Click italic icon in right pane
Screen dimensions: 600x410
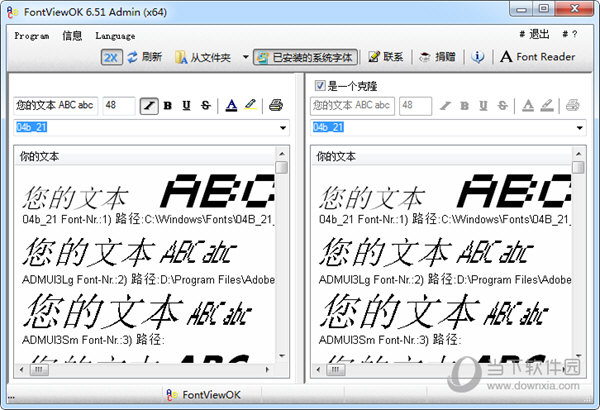445,105
